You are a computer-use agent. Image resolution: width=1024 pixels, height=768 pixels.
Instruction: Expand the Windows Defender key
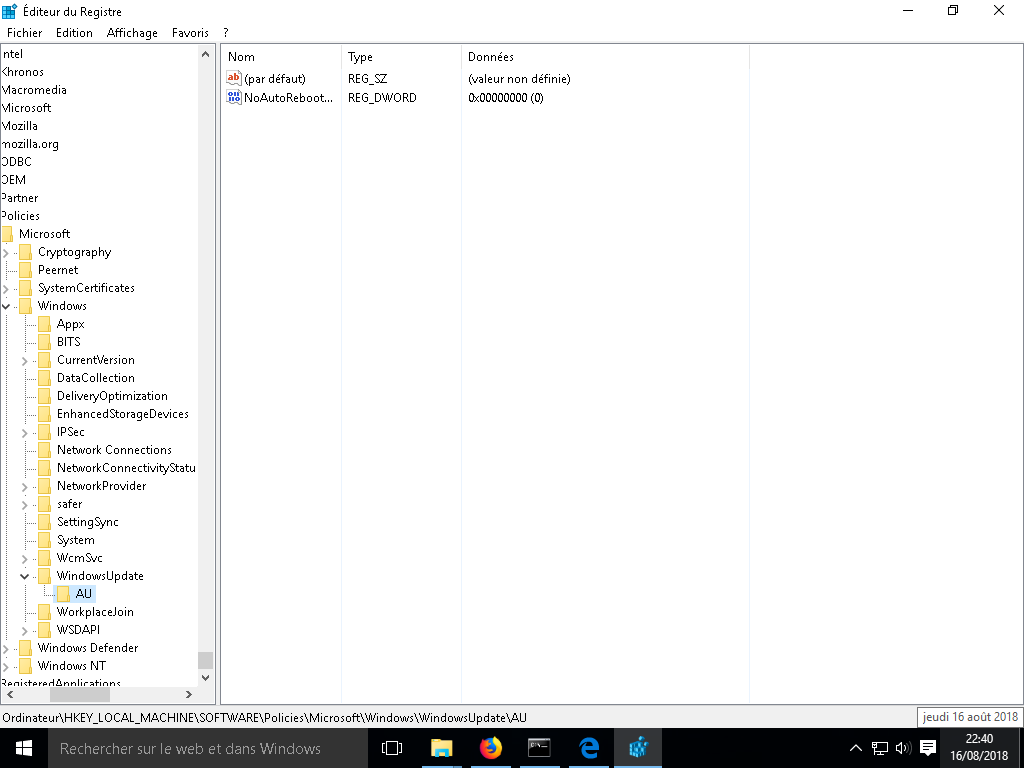tap(6, 648)
